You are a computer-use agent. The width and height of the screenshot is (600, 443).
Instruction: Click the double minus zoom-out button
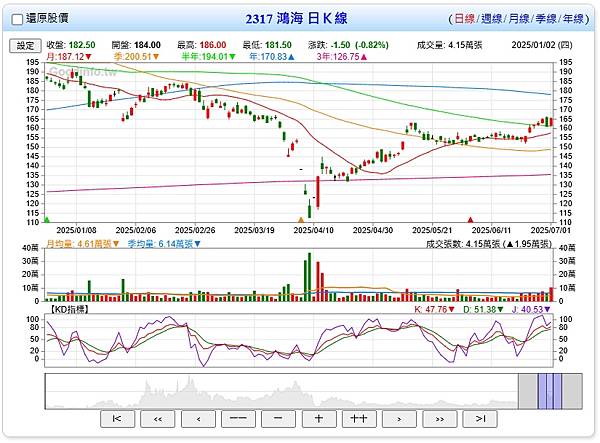[238, 419]
